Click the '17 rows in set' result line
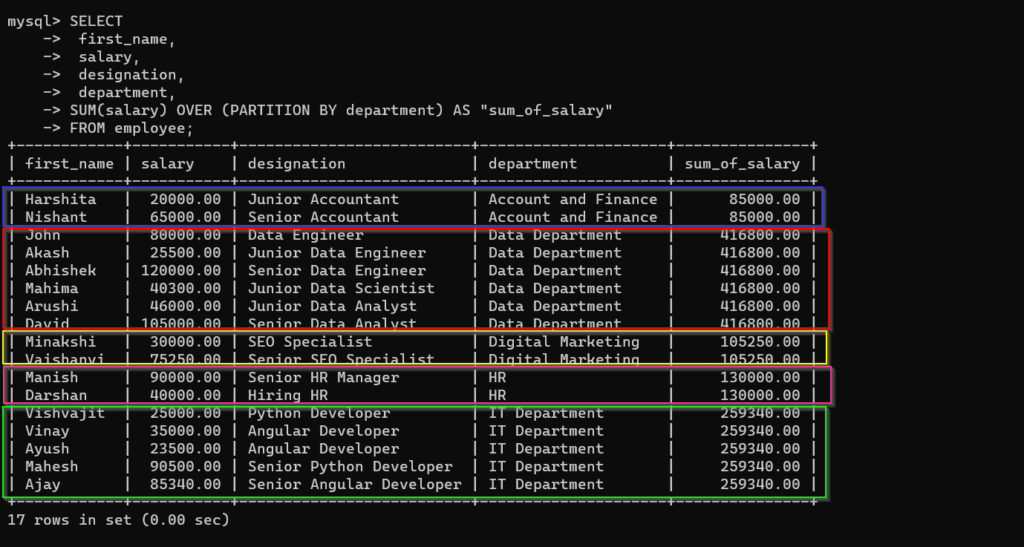Screen dimensions: 1024x547 [x=118, y=520]
